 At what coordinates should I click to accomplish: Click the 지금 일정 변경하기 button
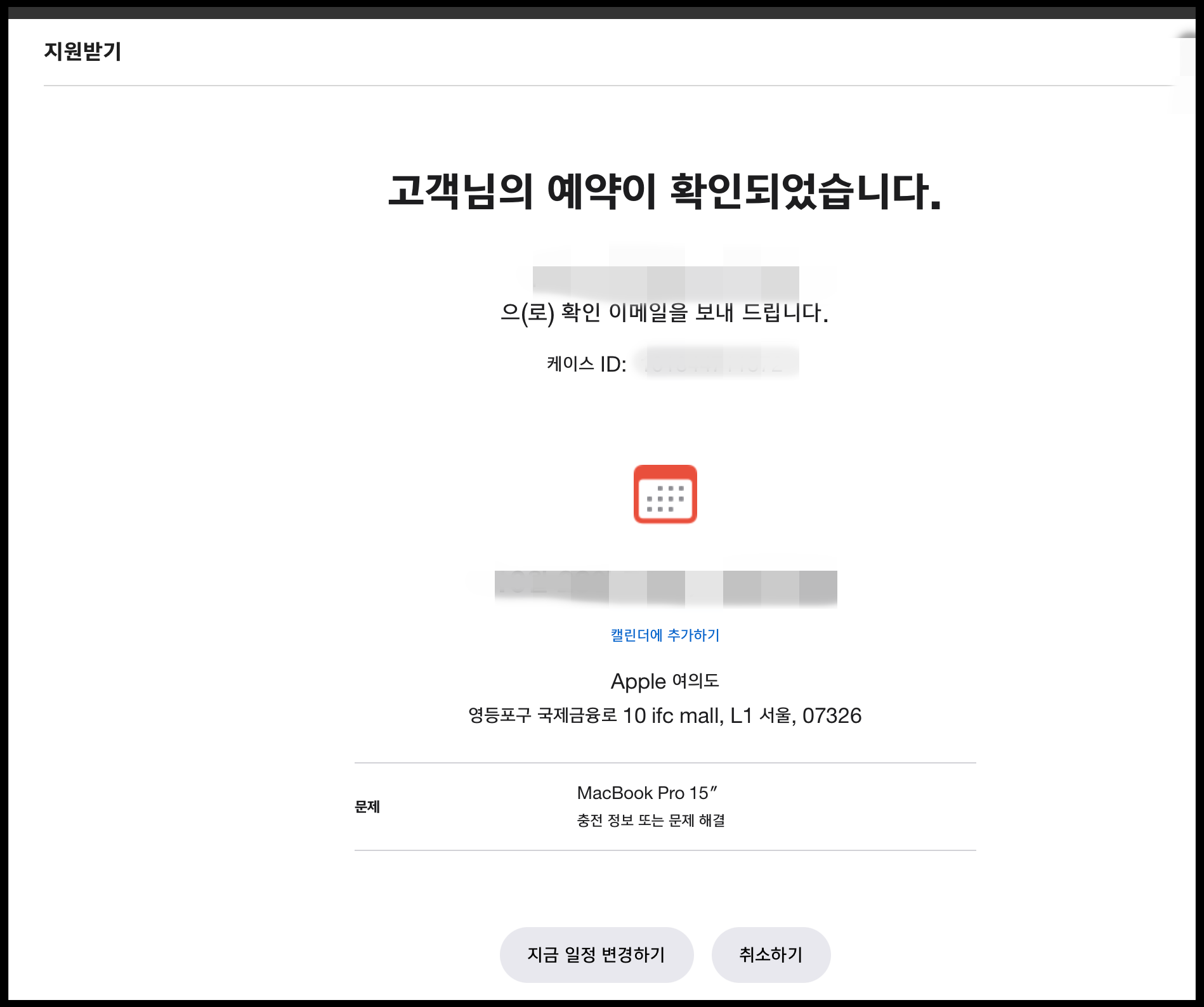[596, 954]
